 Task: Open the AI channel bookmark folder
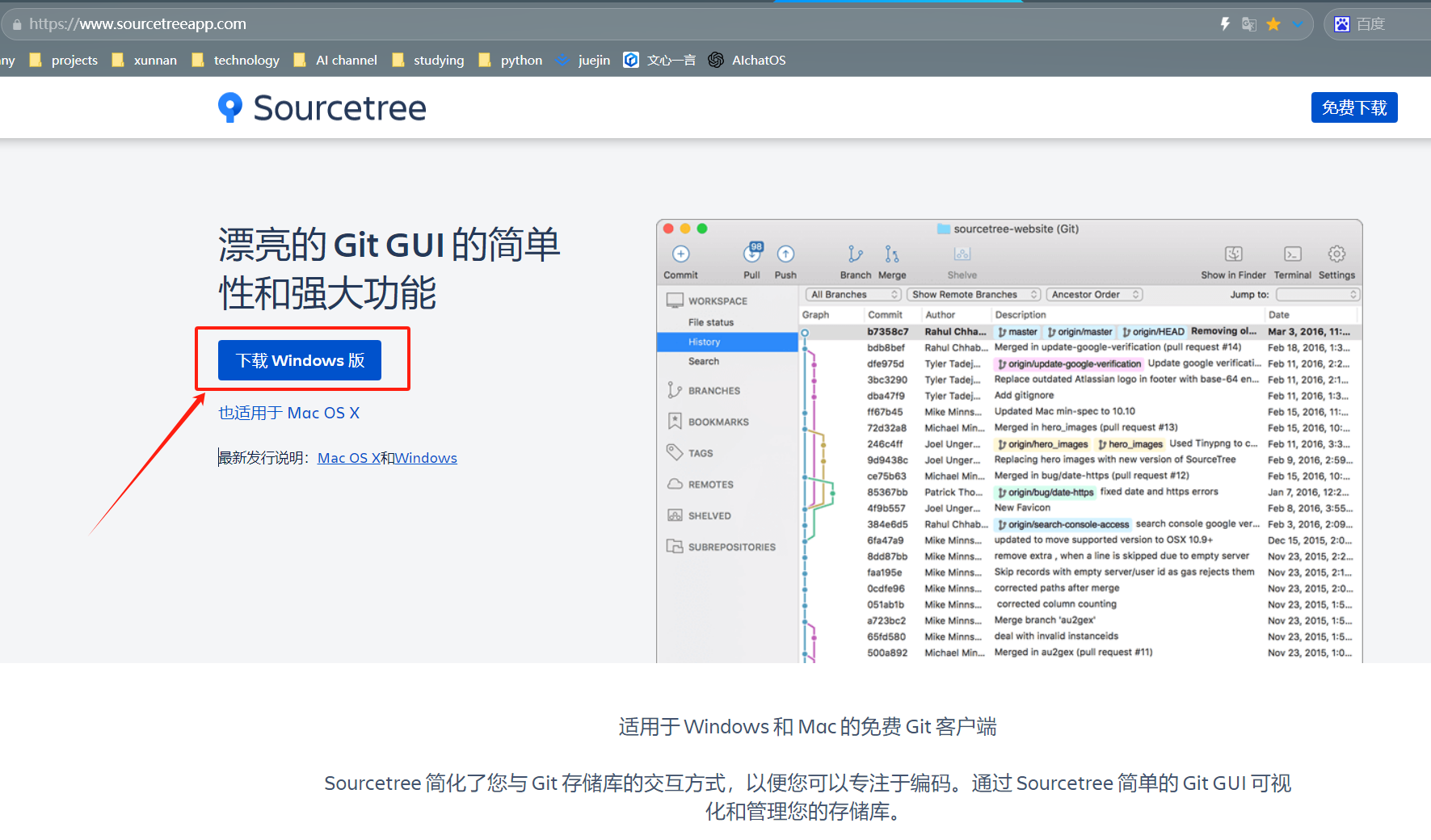(x=335, y=60)
